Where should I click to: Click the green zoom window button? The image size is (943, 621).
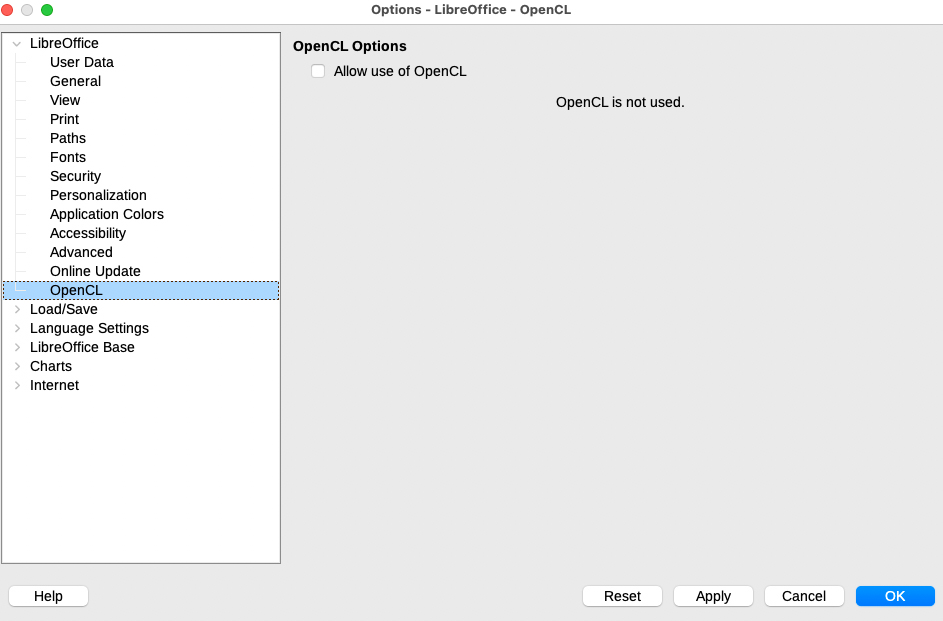coord(47,10)
